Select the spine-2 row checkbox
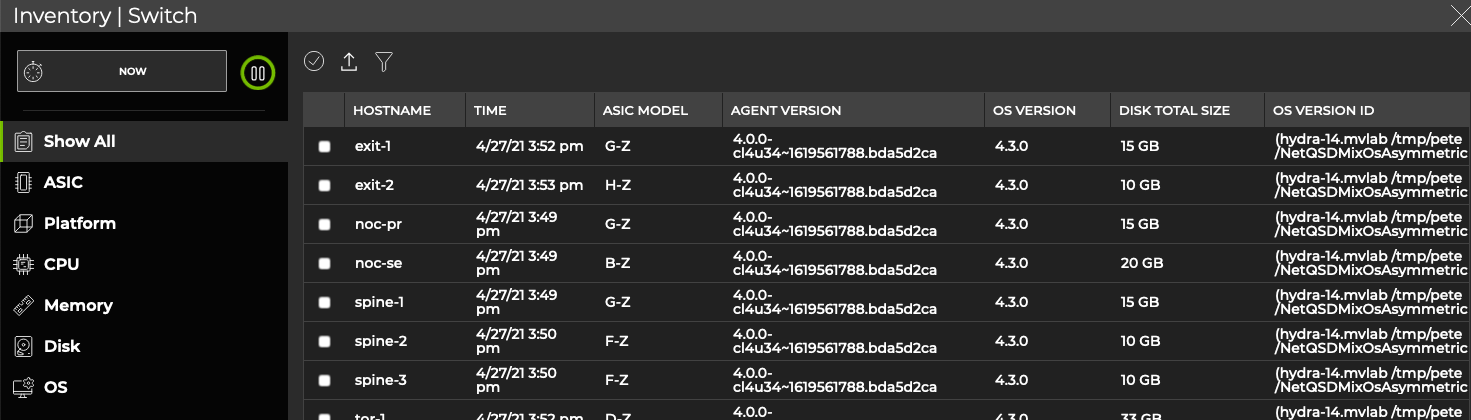Viewport: 1471px width, 420px height. coord(324,342)
